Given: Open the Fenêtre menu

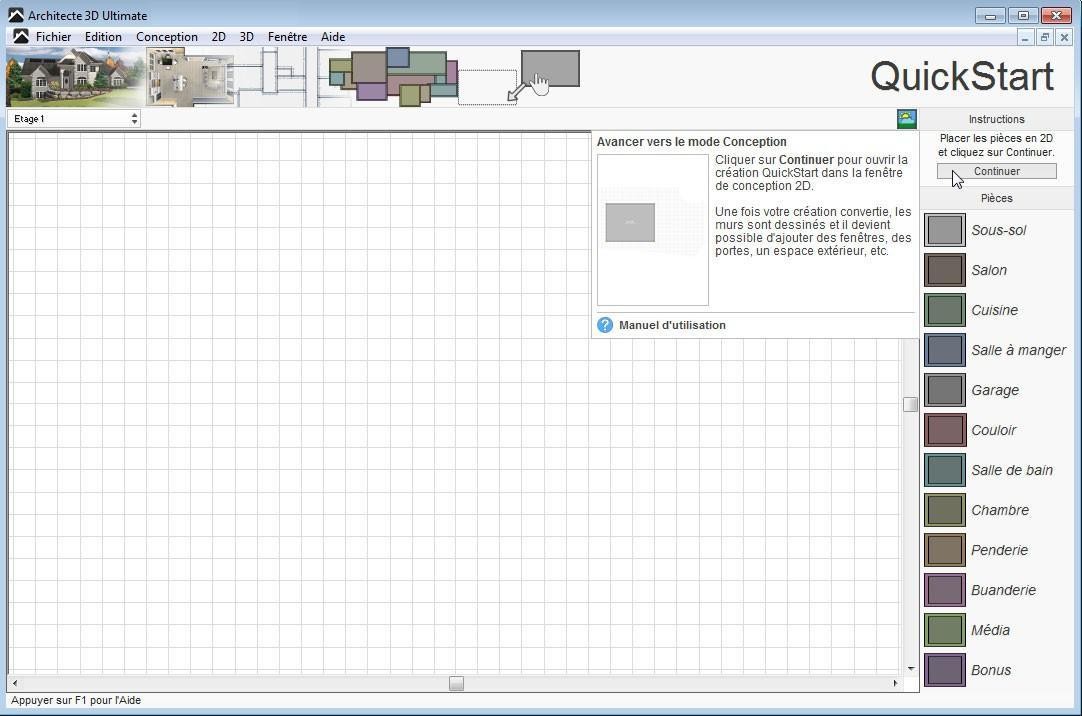Looking at the screenshot, I should [x=288, y=37].
